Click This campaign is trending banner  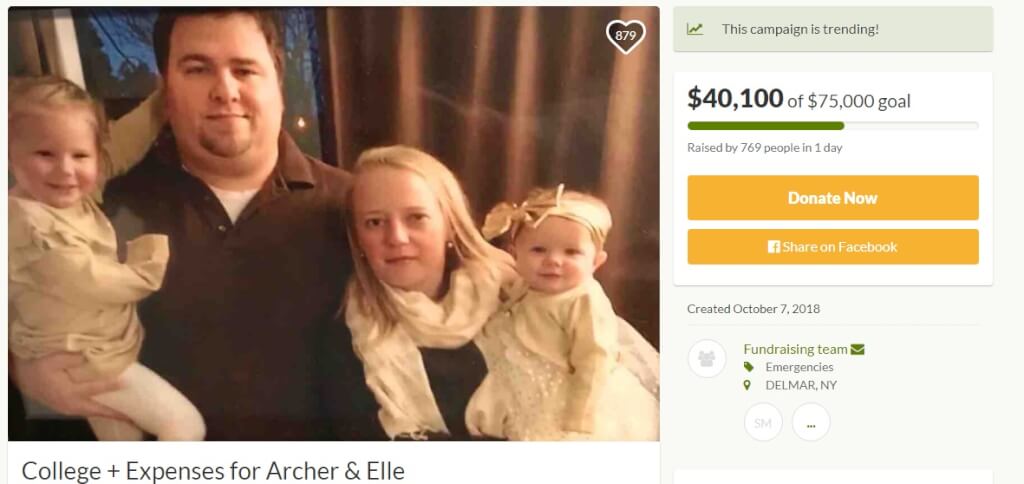point(833,29)
